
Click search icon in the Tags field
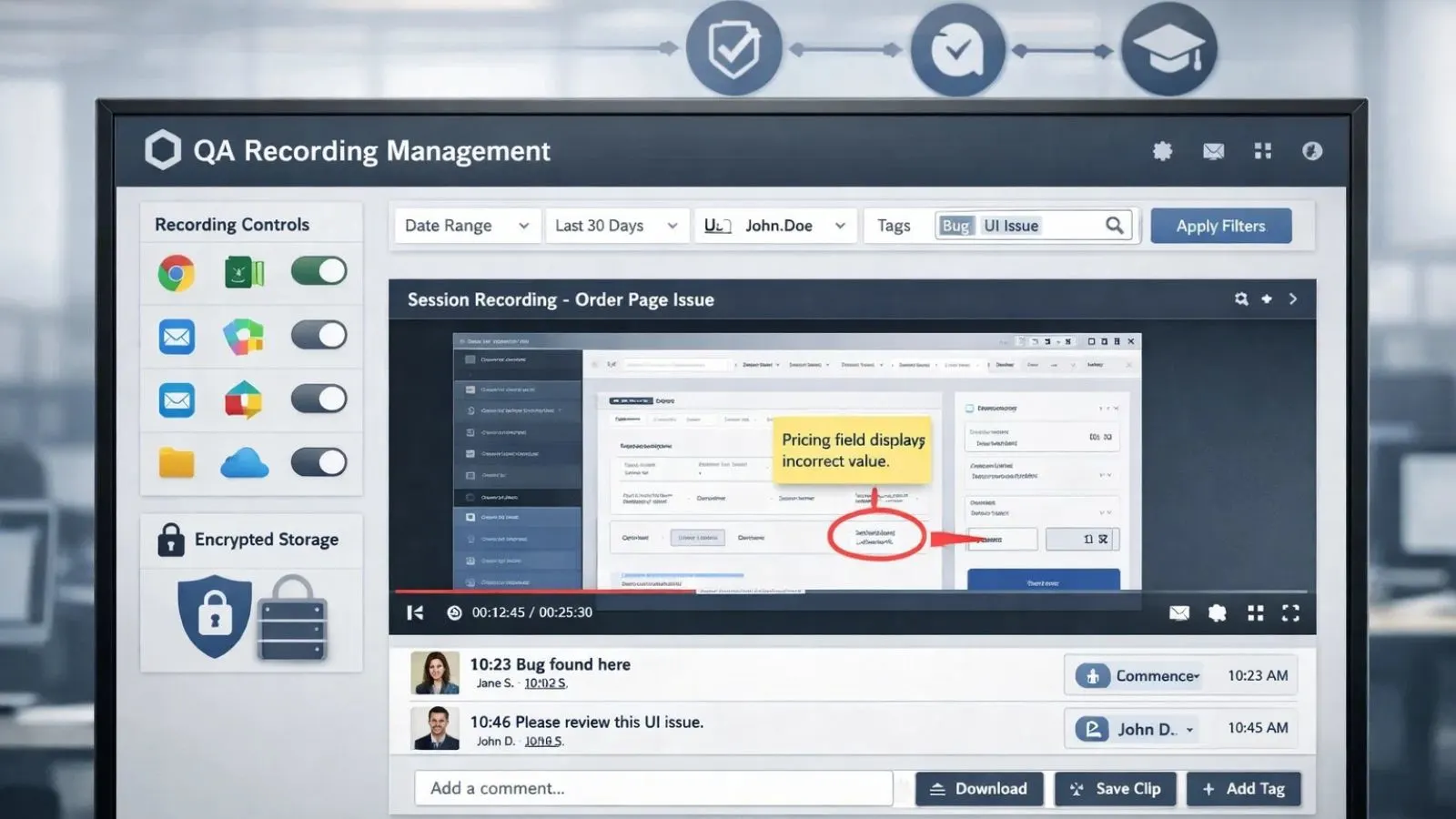tap(1114, 226)
